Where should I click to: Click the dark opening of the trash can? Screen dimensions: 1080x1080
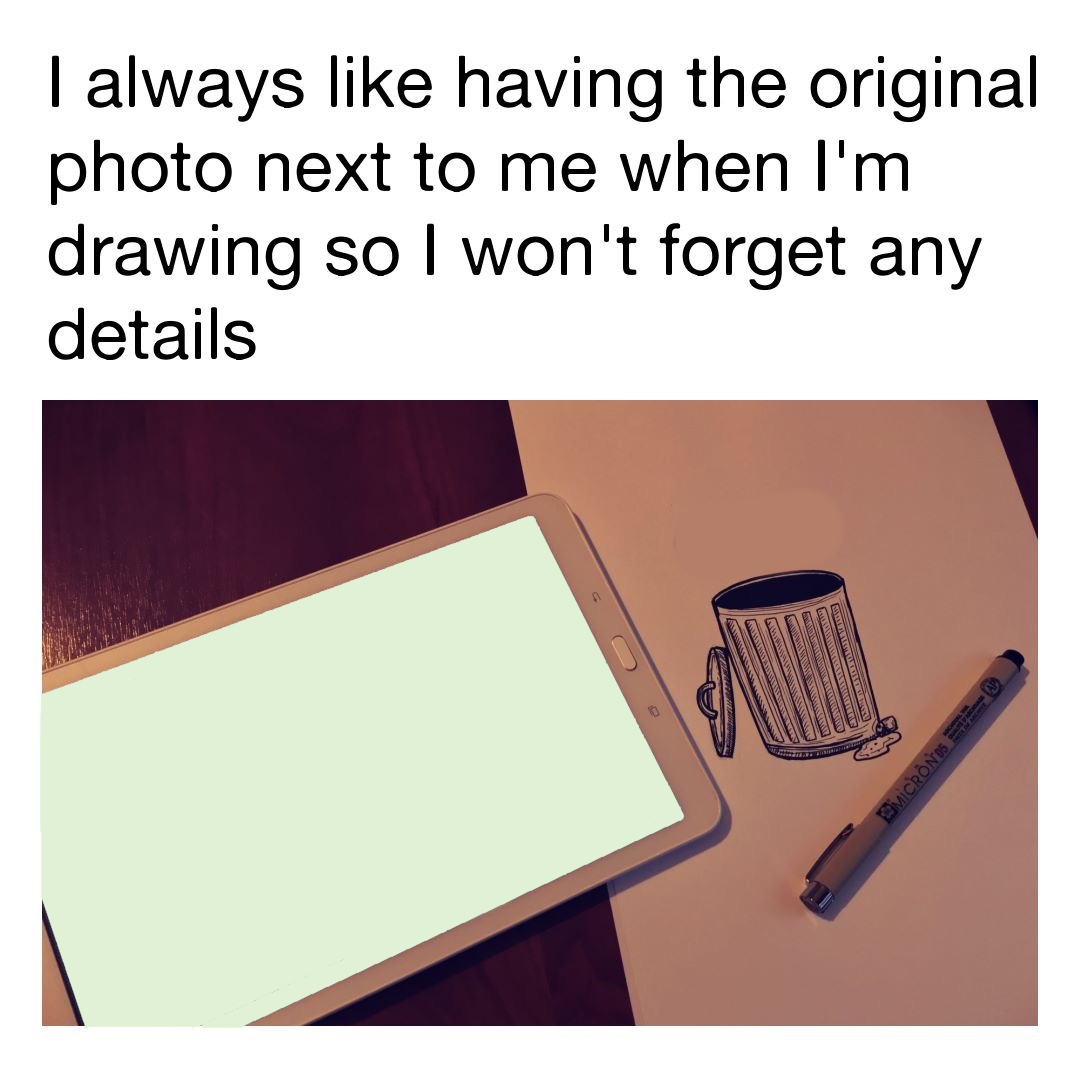pyautogui.click(x=778, y=589)
